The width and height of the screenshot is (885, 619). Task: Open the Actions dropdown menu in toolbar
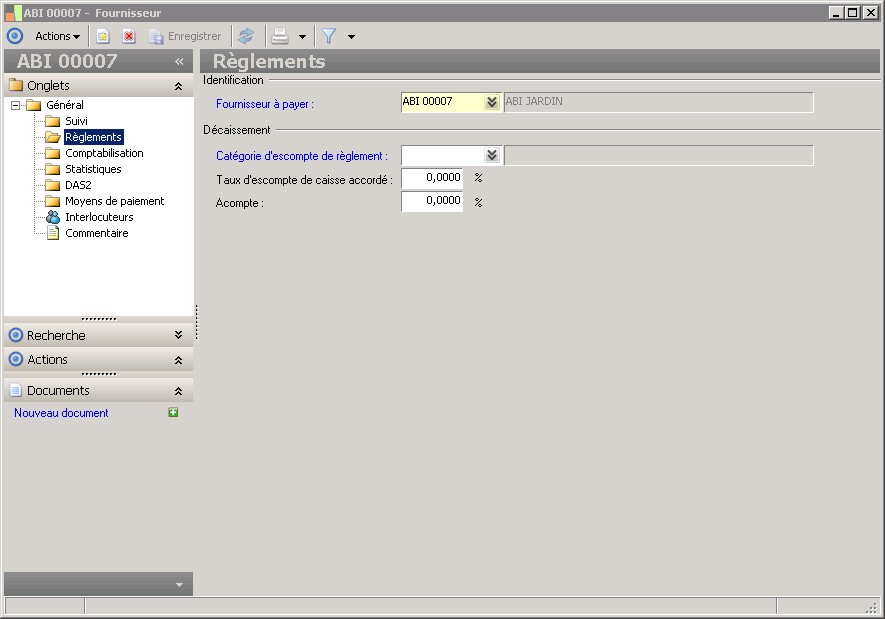click(x=58, y=36)
